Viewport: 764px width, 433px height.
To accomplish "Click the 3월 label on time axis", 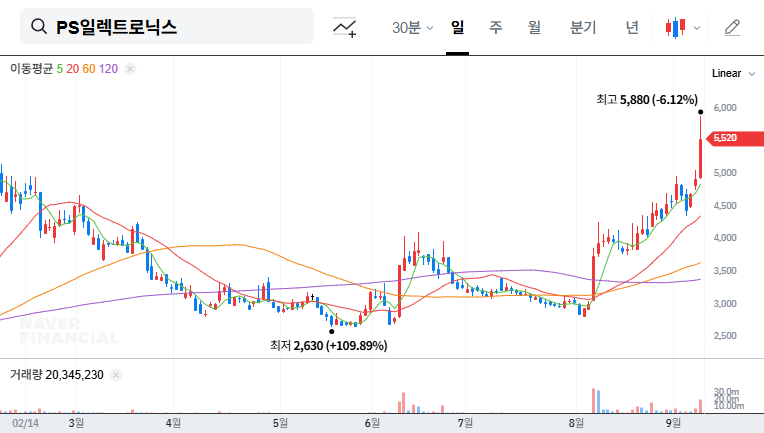I will pyautogui.click(x=76, y=423).
